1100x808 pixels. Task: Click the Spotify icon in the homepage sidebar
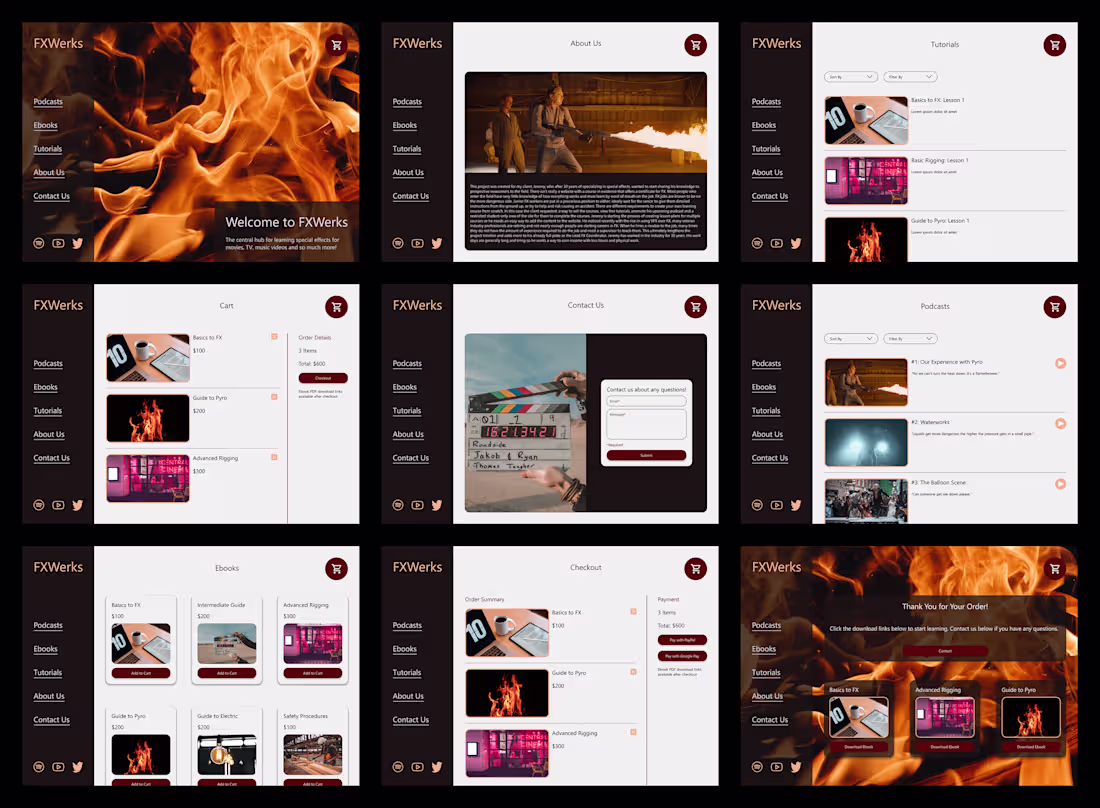click(38, 242)
